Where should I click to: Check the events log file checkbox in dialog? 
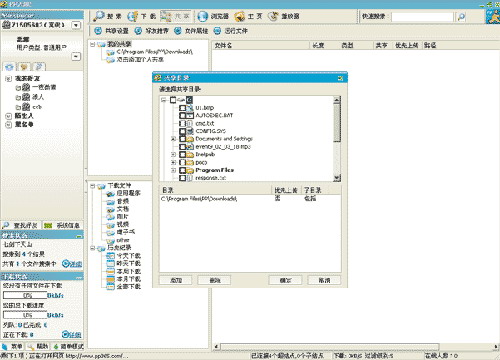pos(182,147)
